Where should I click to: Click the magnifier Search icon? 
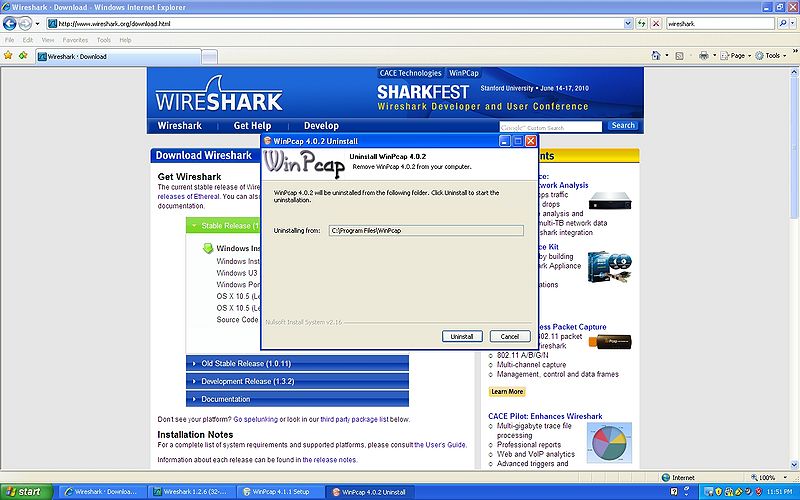tap(782, 23)
